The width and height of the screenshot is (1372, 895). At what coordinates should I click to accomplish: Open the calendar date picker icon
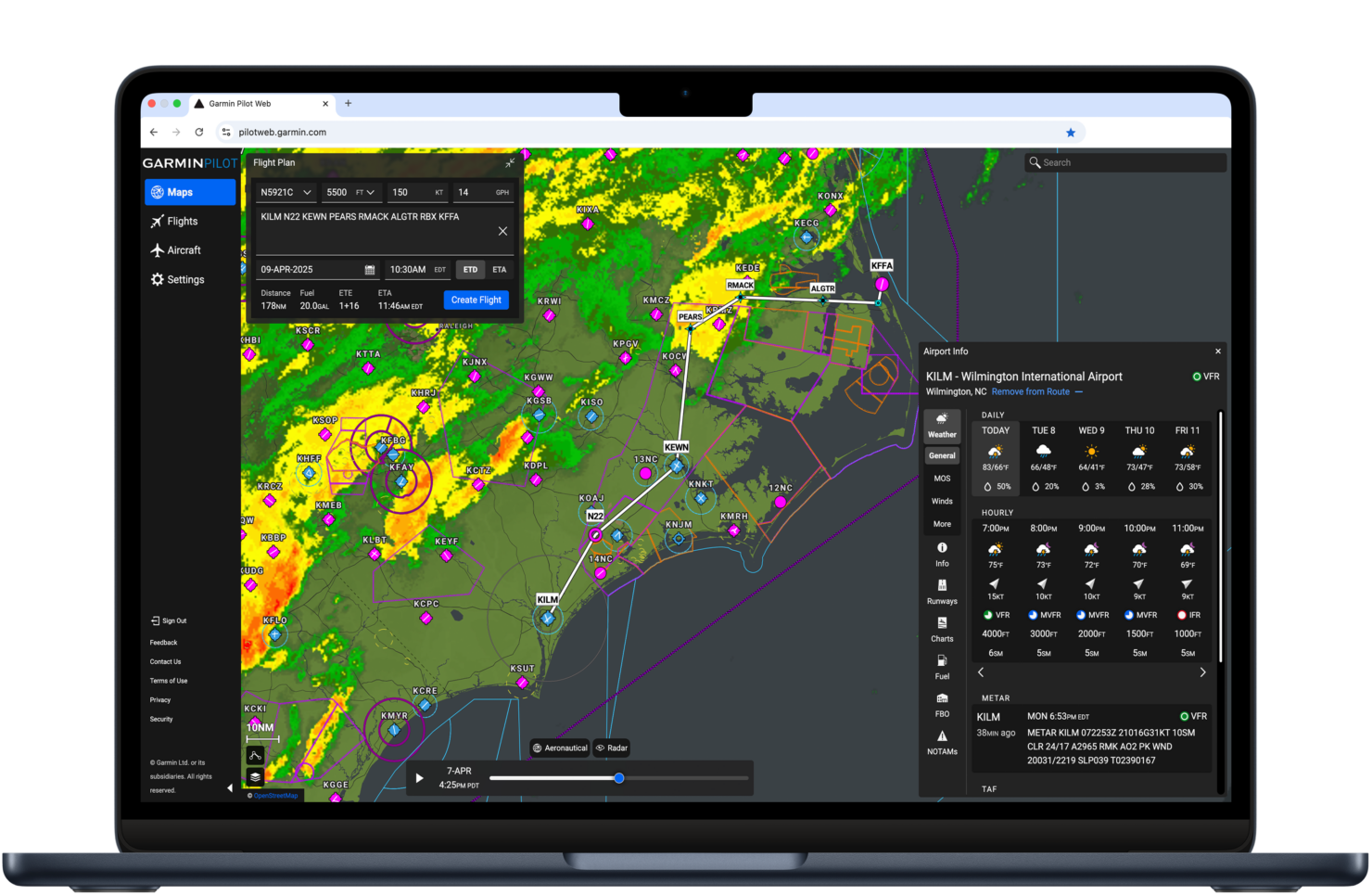[370, 270]
